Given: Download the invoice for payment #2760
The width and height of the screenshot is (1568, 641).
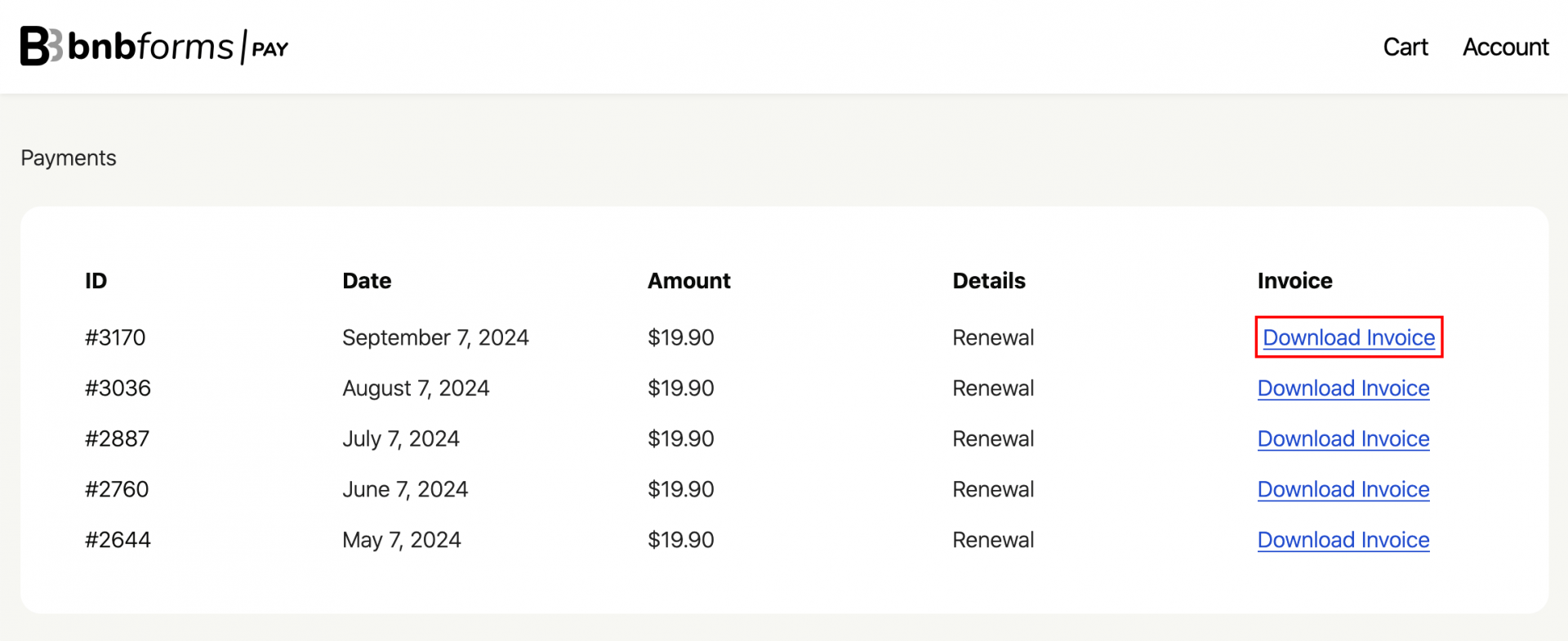Looking at the screenshot, I should [1343, 489].
